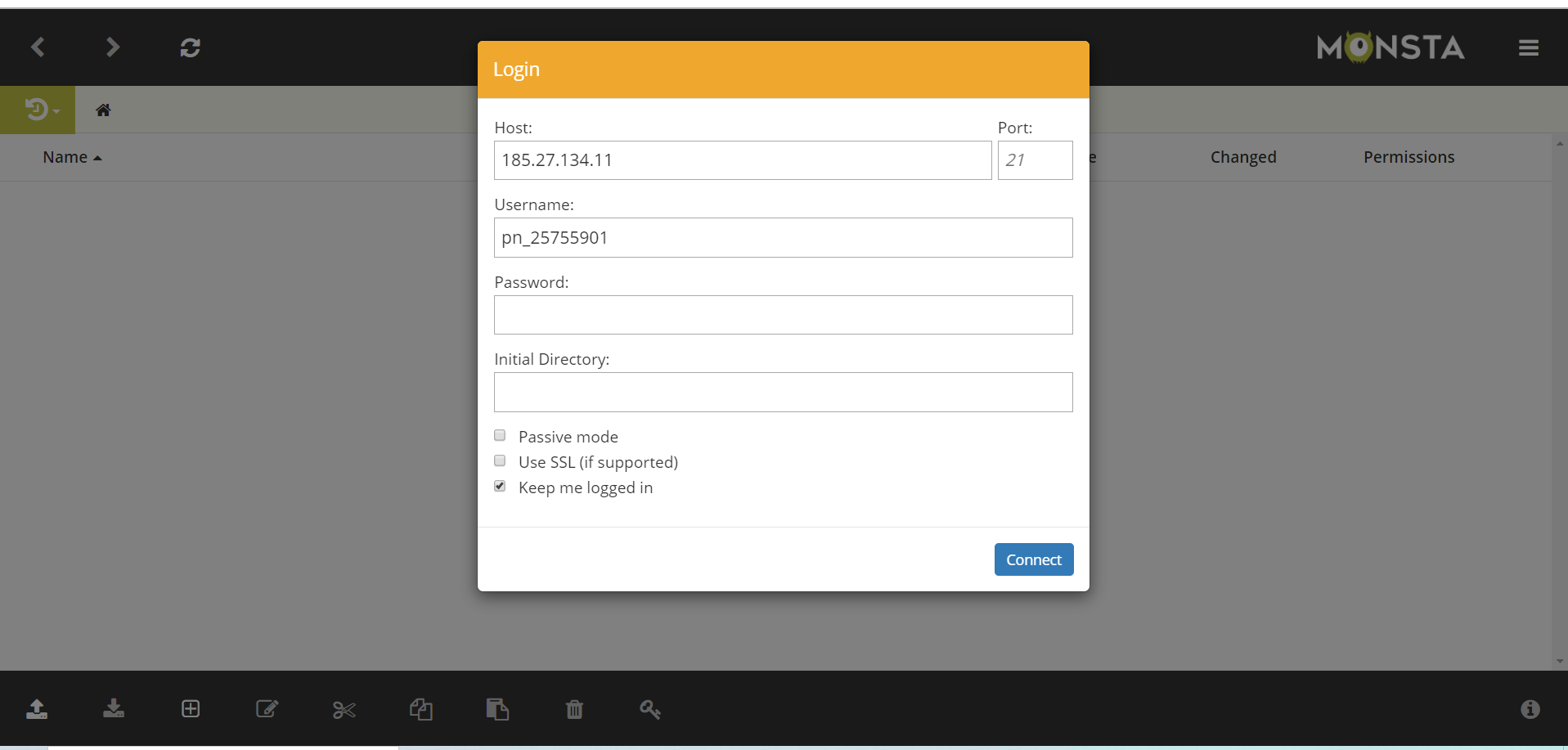The height and width of the screenshot is (750, 1568).
Task: Go to the home directory icon
Action: click(103, 110)
